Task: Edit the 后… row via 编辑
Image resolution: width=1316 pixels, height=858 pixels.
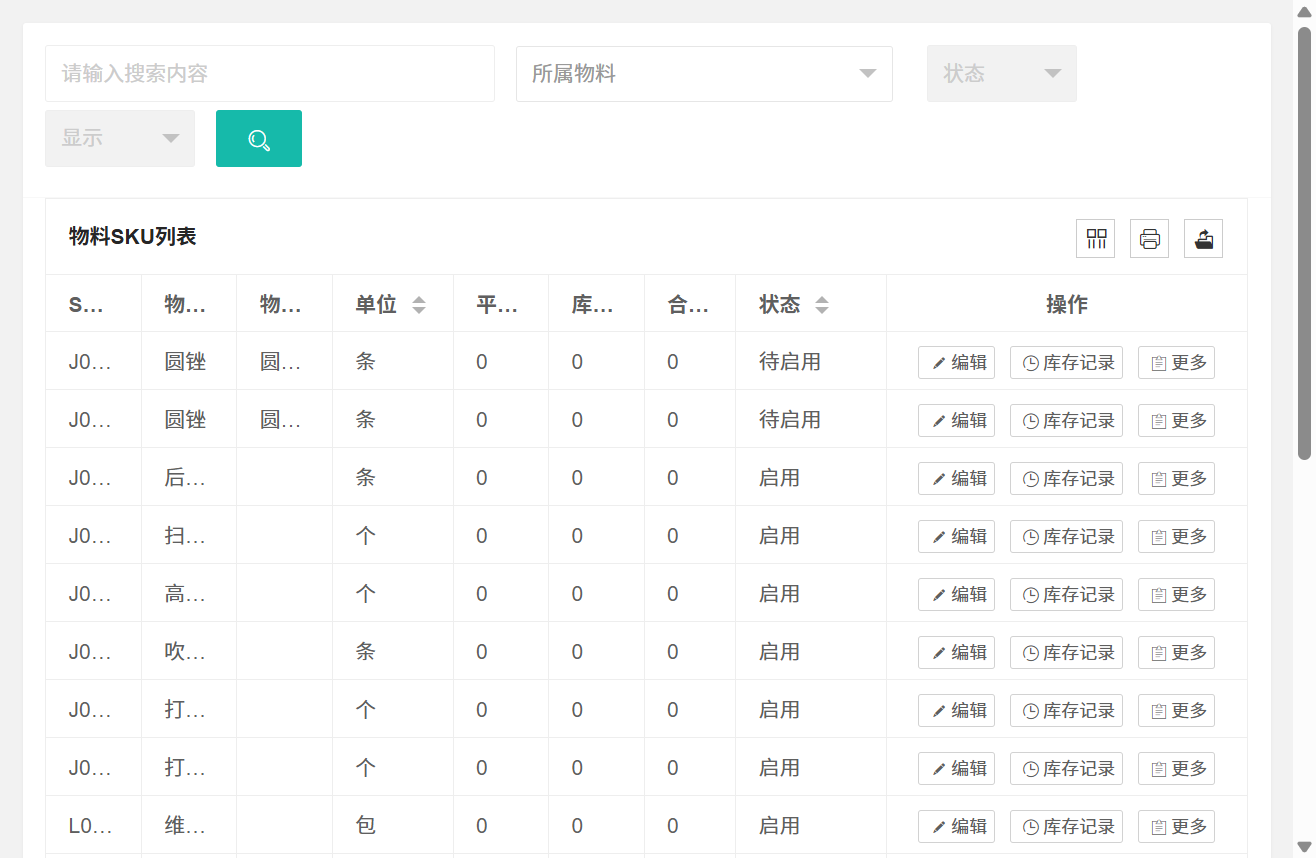Action: click(x=956, y=478)
